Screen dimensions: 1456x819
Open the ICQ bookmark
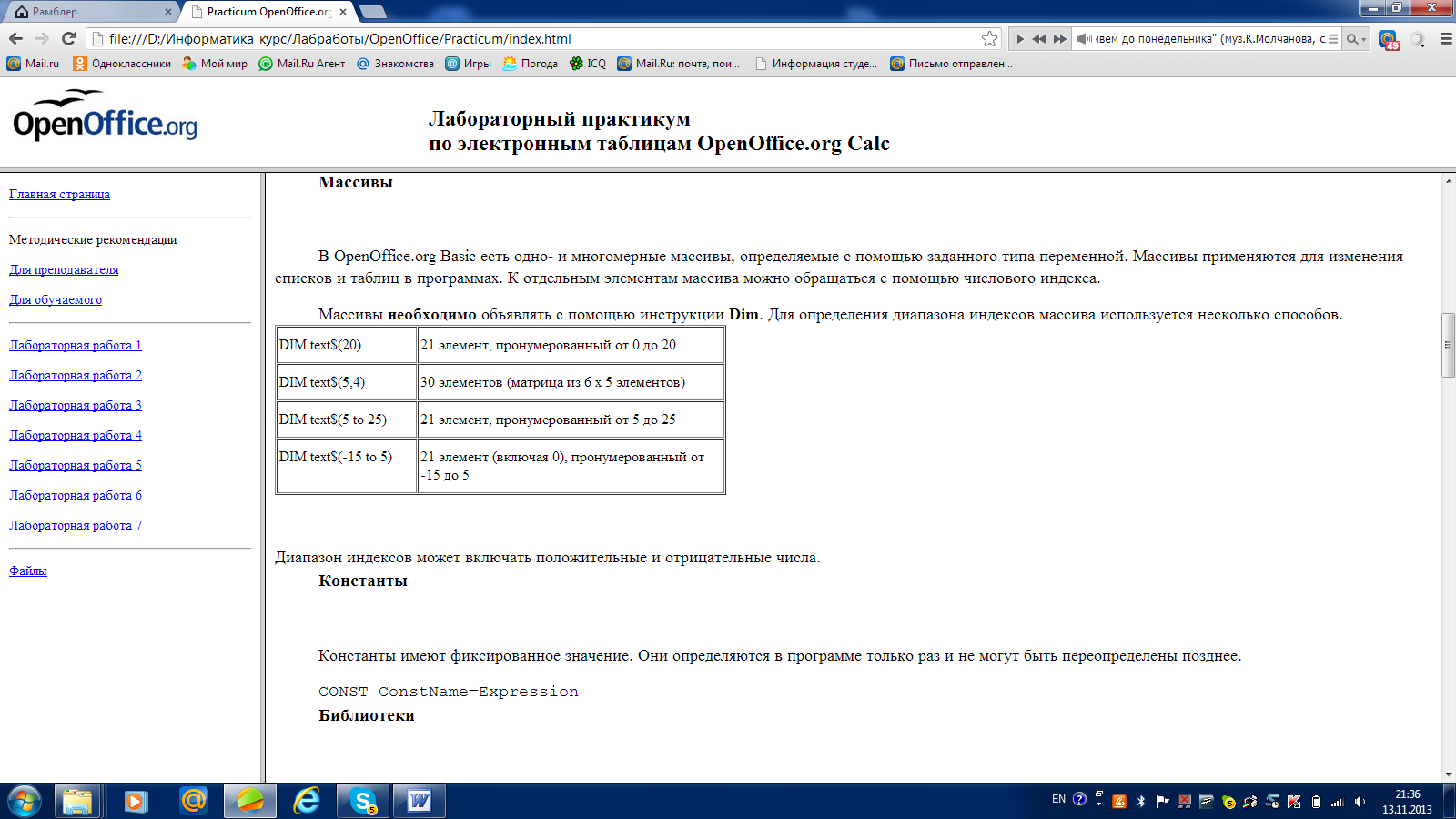coord(587,64)
